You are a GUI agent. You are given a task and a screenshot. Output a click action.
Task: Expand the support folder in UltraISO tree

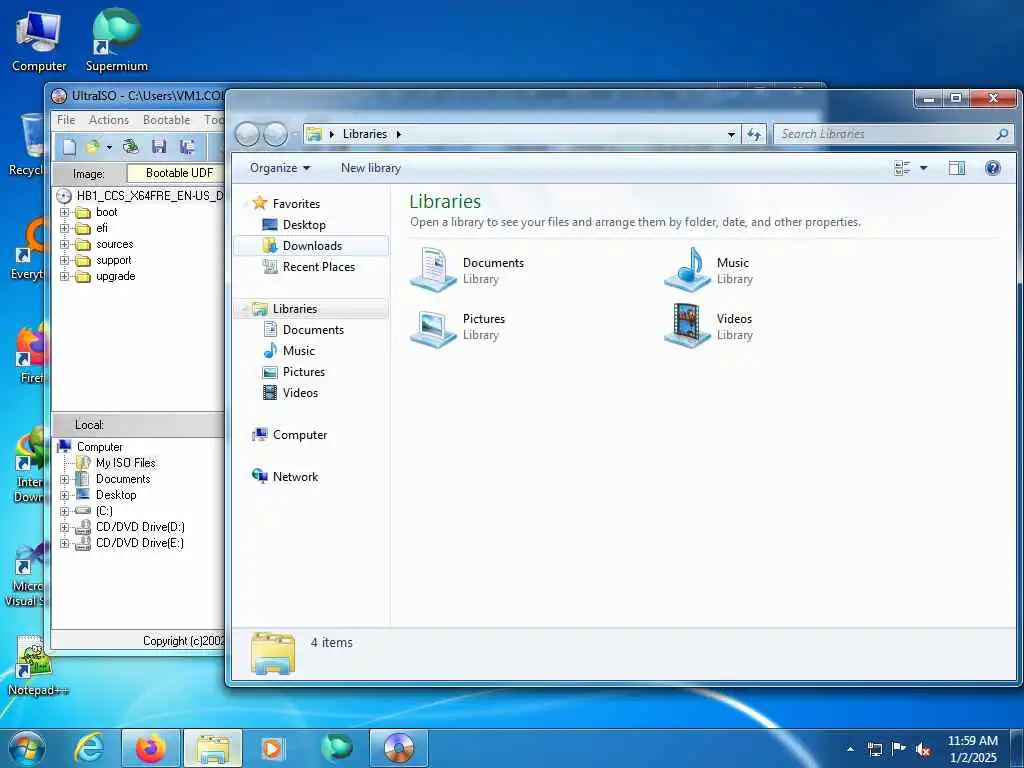click(64, 260)
